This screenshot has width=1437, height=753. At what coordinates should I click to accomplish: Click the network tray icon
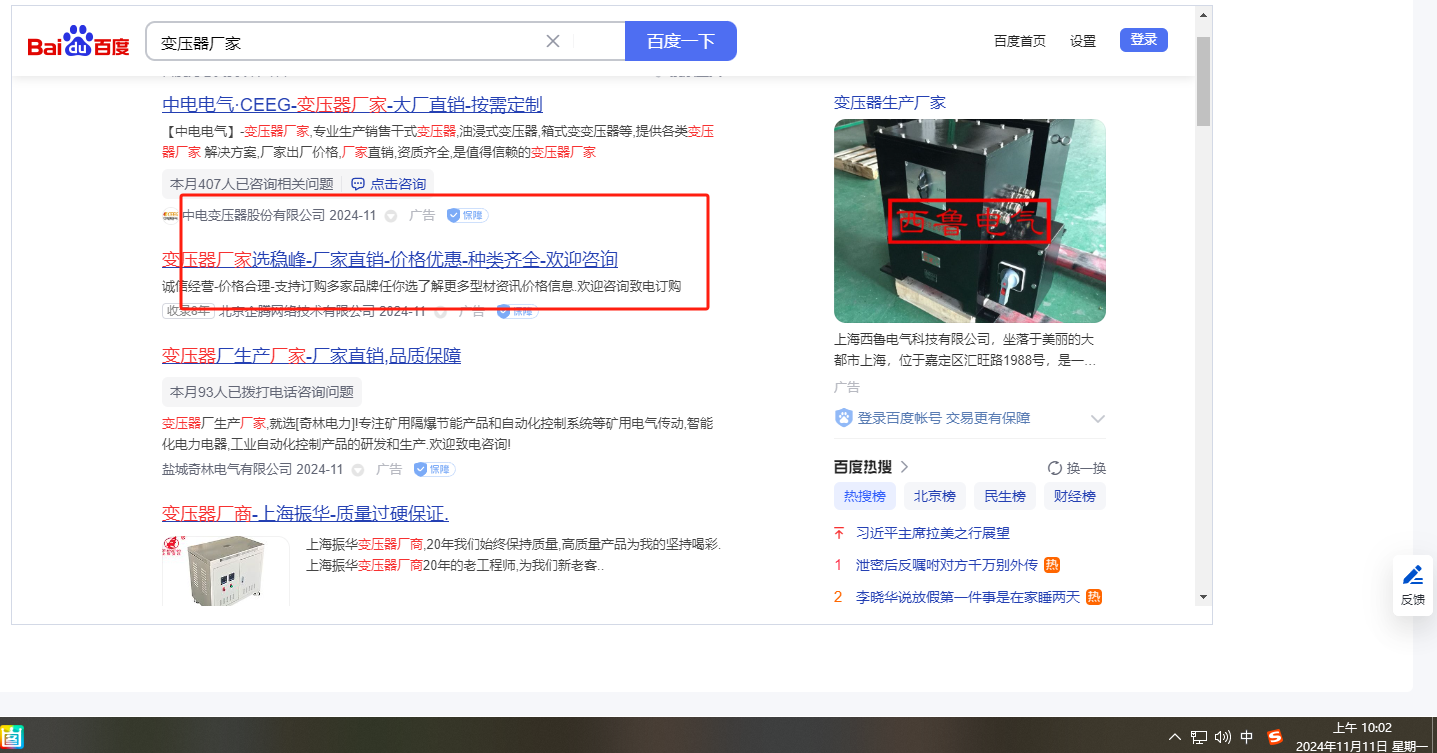pos(1199,737)
